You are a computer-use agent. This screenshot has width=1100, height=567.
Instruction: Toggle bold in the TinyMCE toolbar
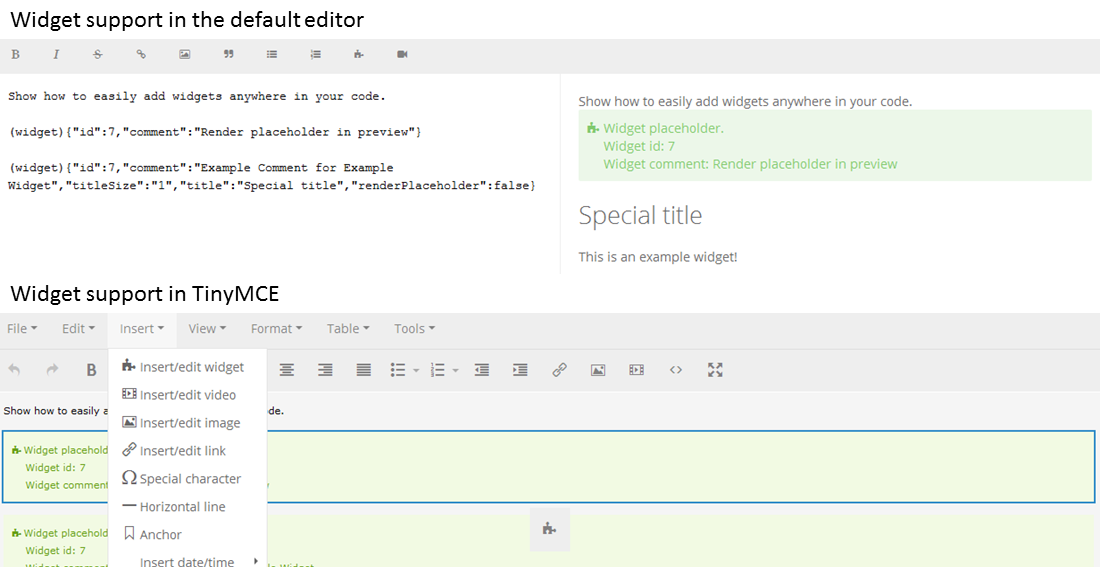[90, 370]
